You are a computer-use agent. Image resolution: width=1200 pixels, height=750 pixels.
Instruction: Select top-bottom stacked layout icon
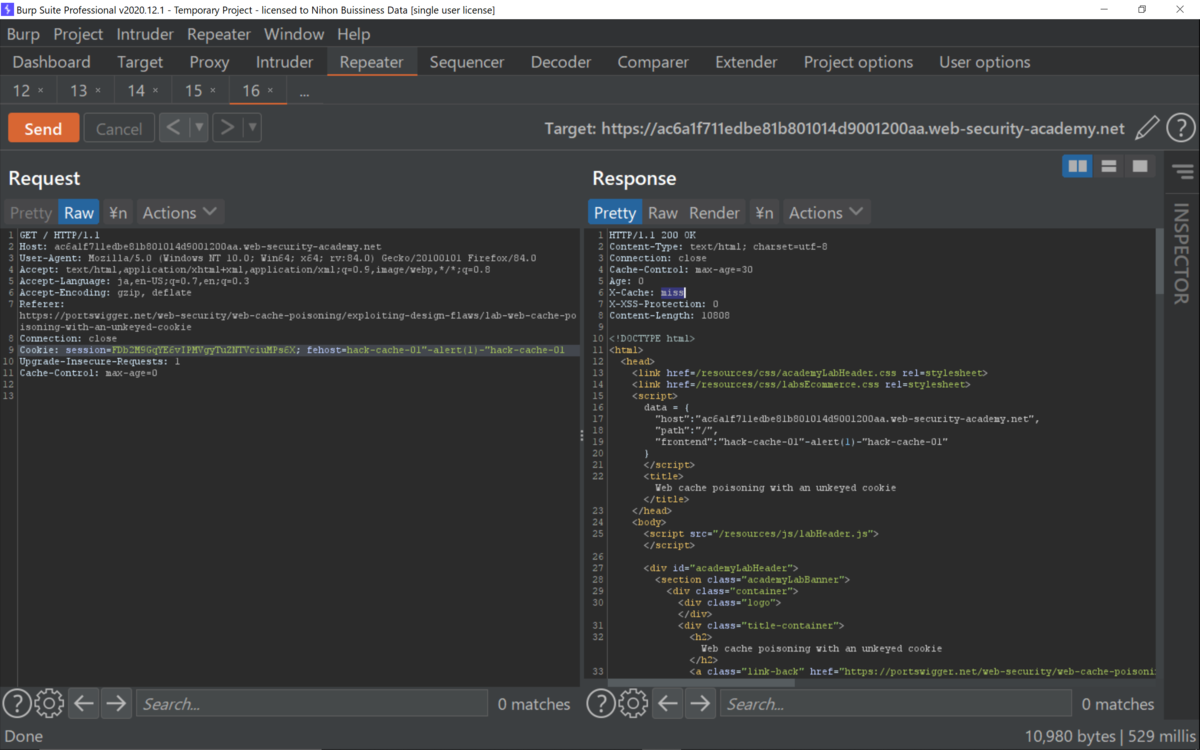[x=1108, y=166]
